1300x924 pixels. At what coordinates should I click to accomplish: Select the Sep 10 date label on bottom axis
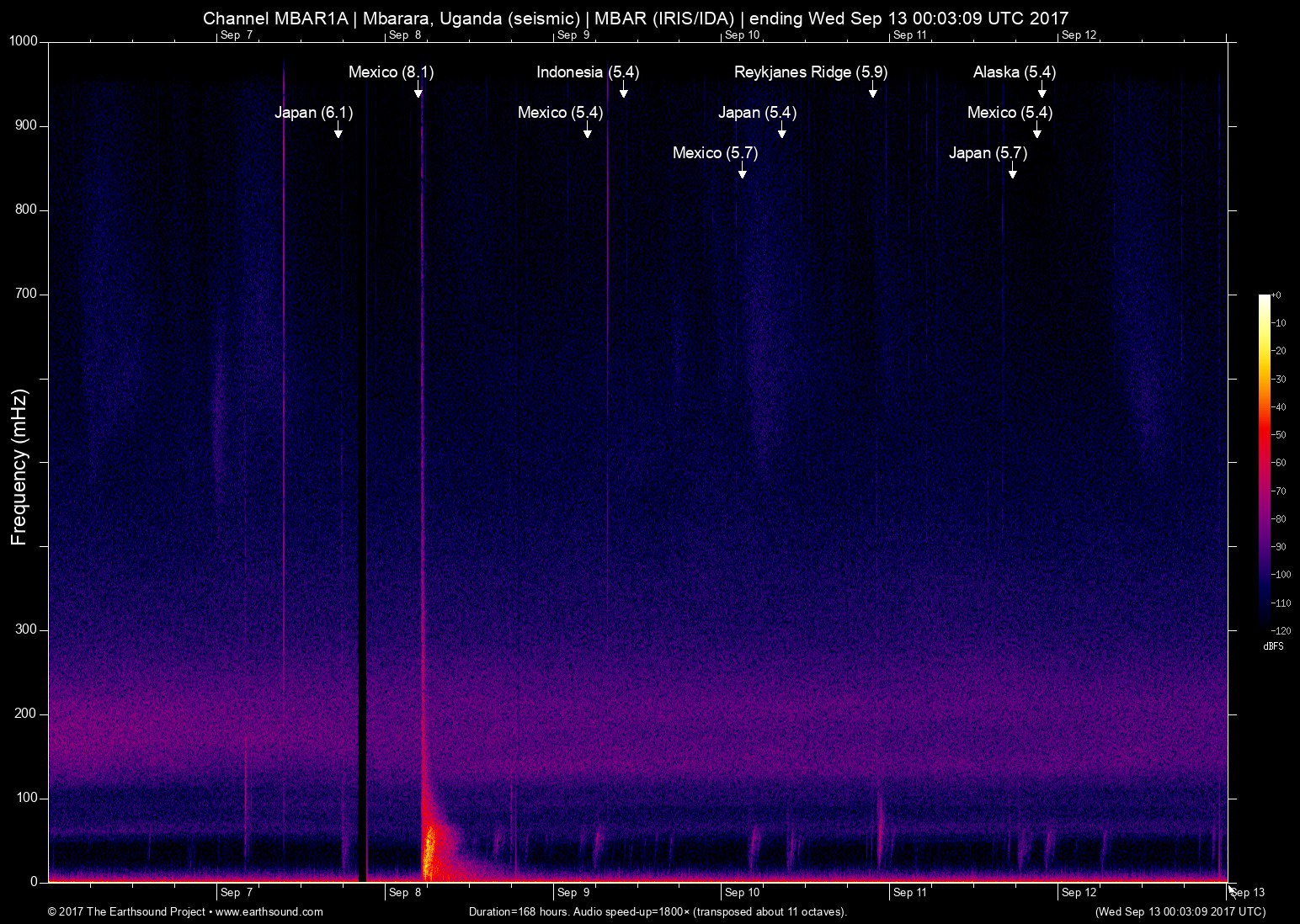(741, 892)
